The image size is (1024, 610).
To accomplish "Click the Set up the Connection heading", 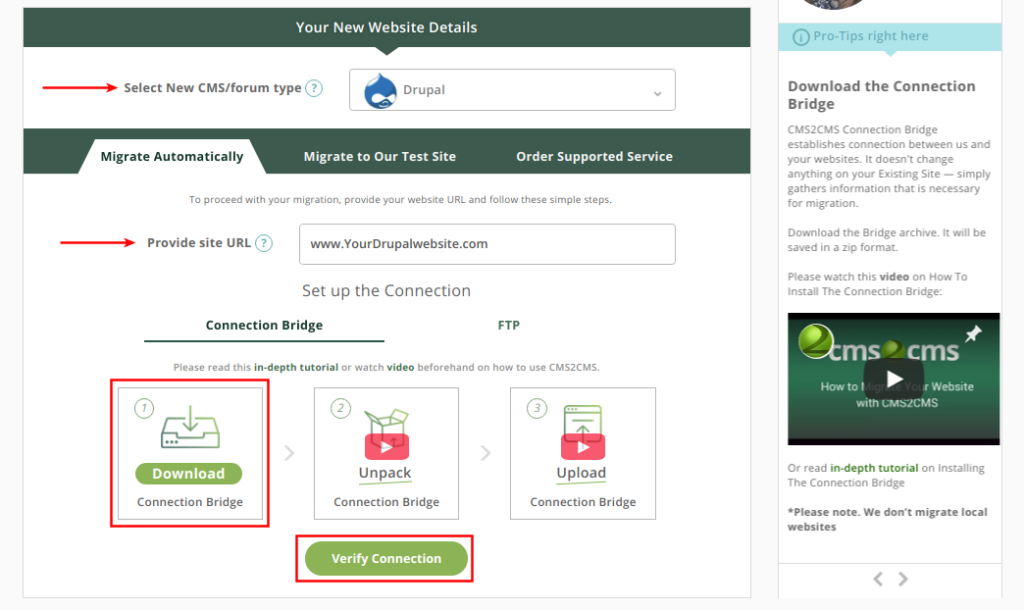I will 386,291.
